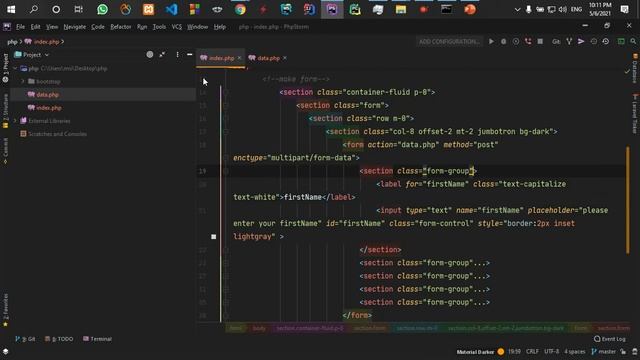Click the Favorites side tab

[x=5, y=310]
